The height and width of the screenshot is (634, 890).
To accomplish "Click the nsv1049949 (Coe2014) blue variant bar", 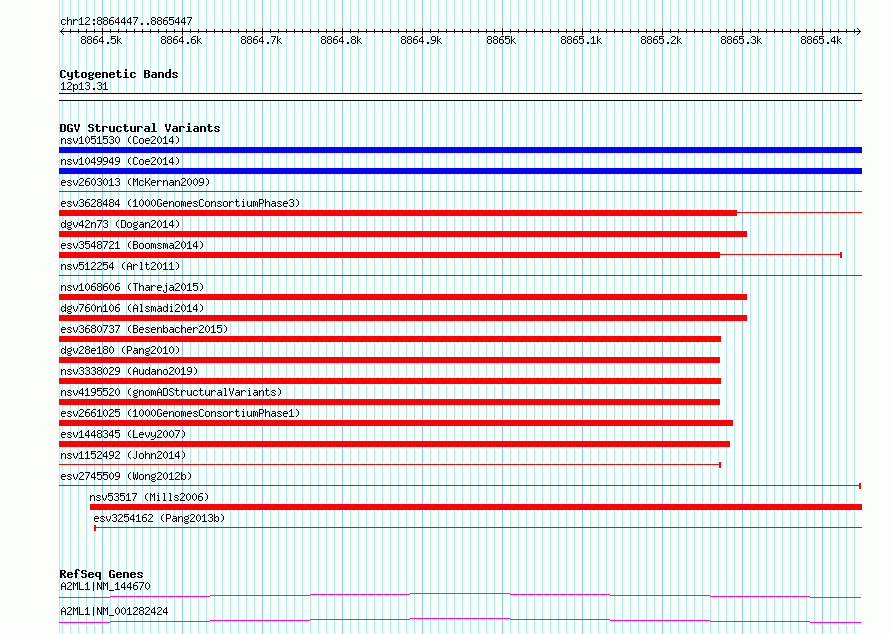I will pyautogui.click(x=460, y=171).
